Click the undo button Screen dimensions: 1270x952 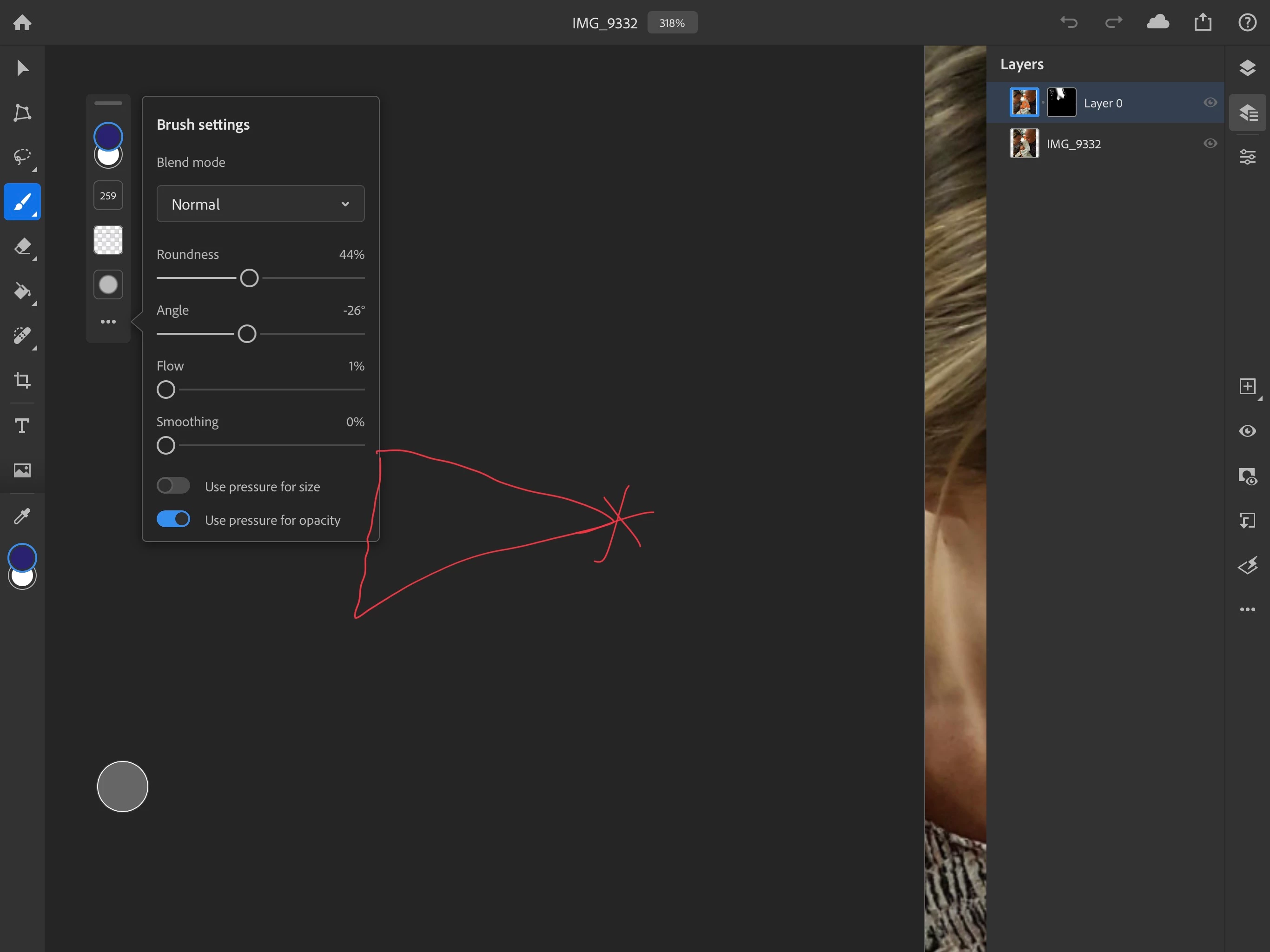click(x=1068, y=22)
